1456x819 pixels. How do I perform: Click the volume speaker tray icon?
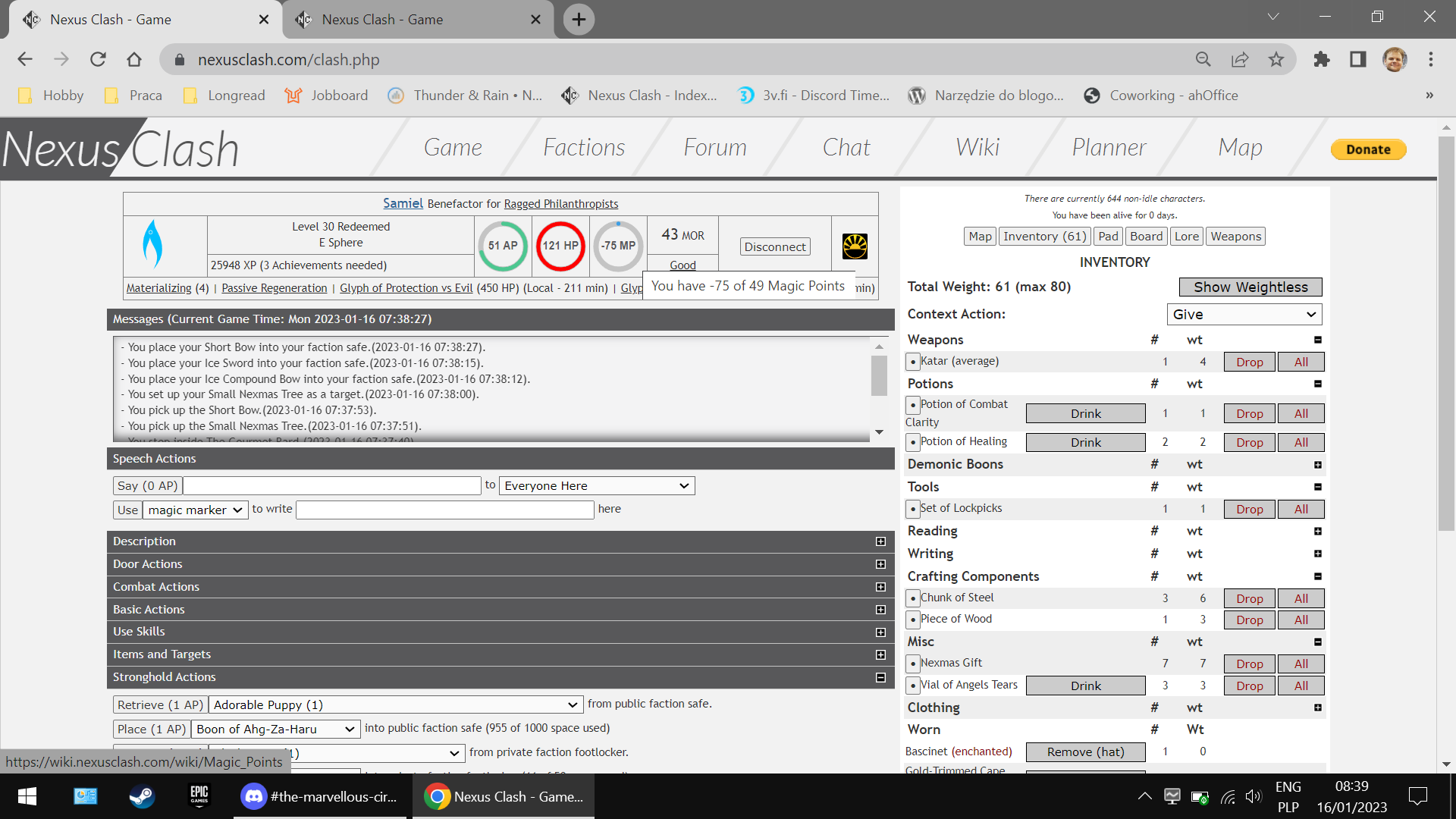tap(1253, 796)
